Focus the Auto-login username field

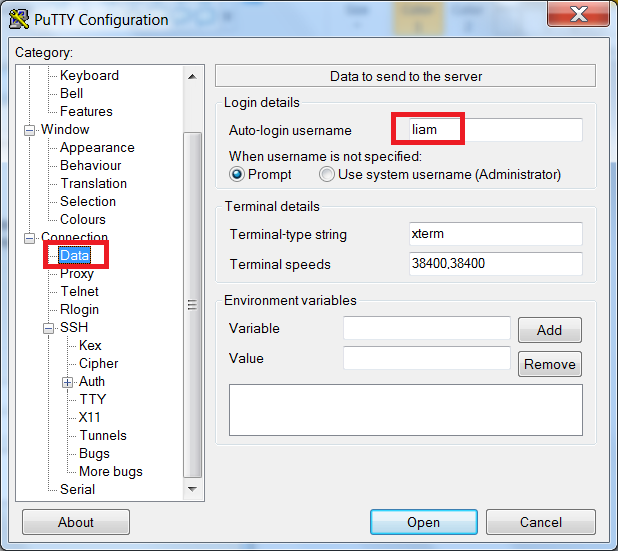(x=496, y=130)
